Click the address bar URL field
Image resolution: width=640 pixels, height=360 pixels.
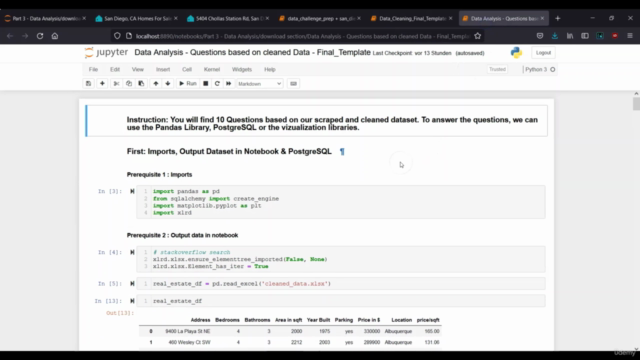[x=303, y=36]
